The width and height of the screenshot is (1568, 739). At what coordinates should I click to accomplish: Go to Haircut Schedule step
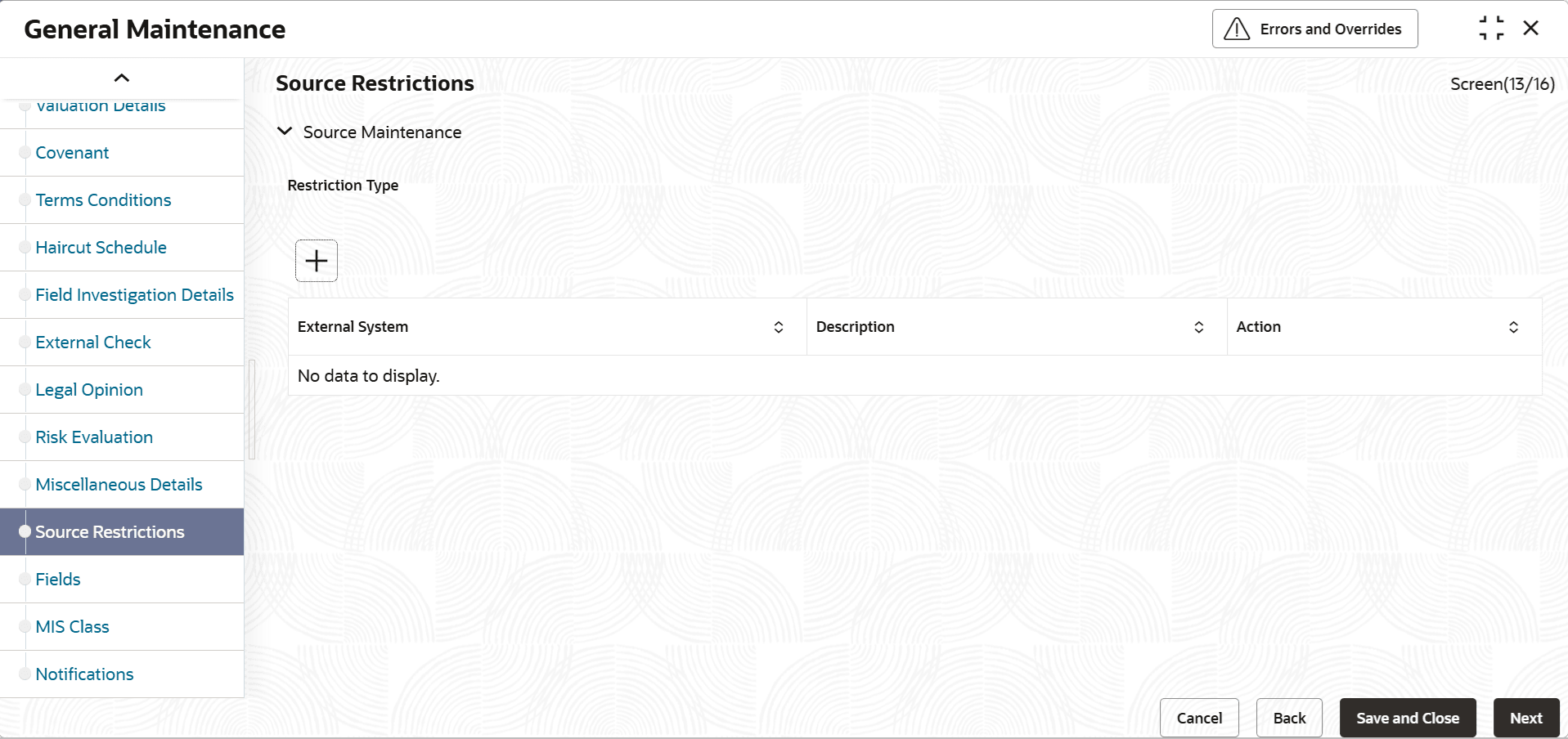coord(101,248)
